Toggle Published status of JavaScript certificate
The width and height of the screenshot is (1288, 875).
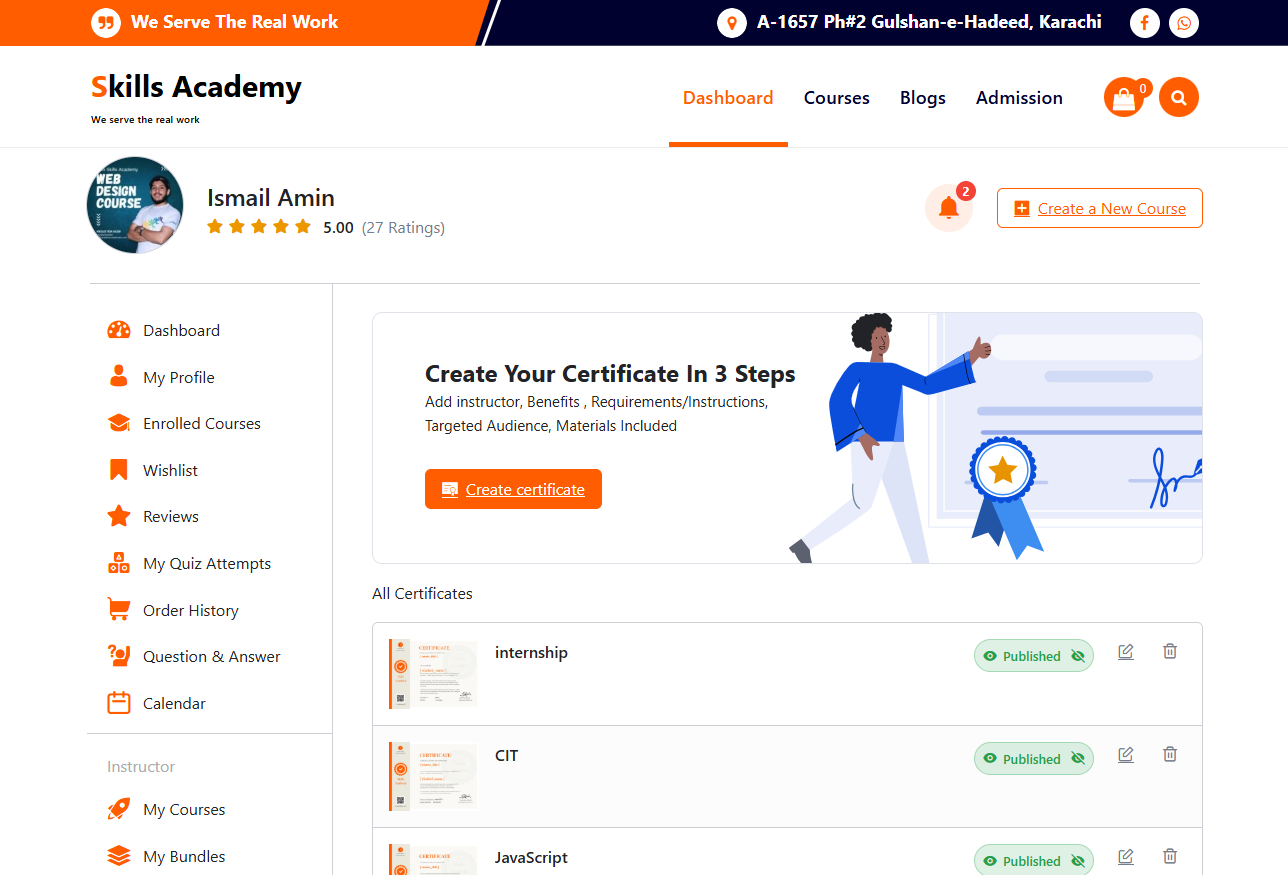(x=1034, y=860)
